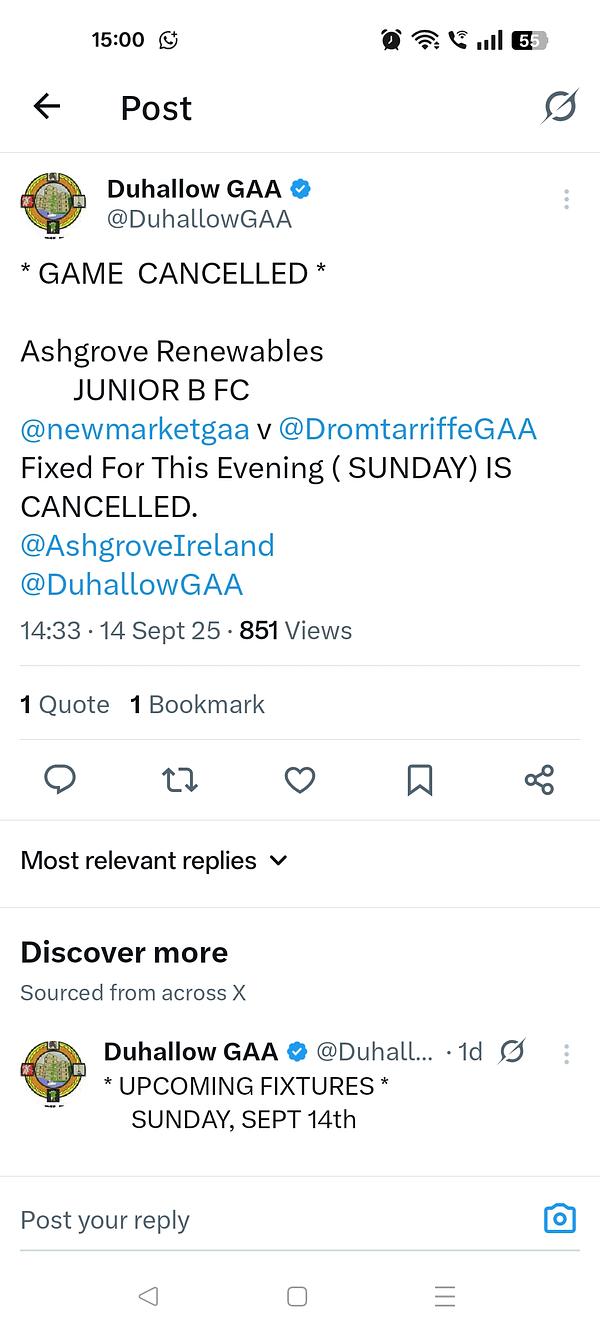
Task: Expand the Most relevant replies dropdown
Action: (154, 860)
